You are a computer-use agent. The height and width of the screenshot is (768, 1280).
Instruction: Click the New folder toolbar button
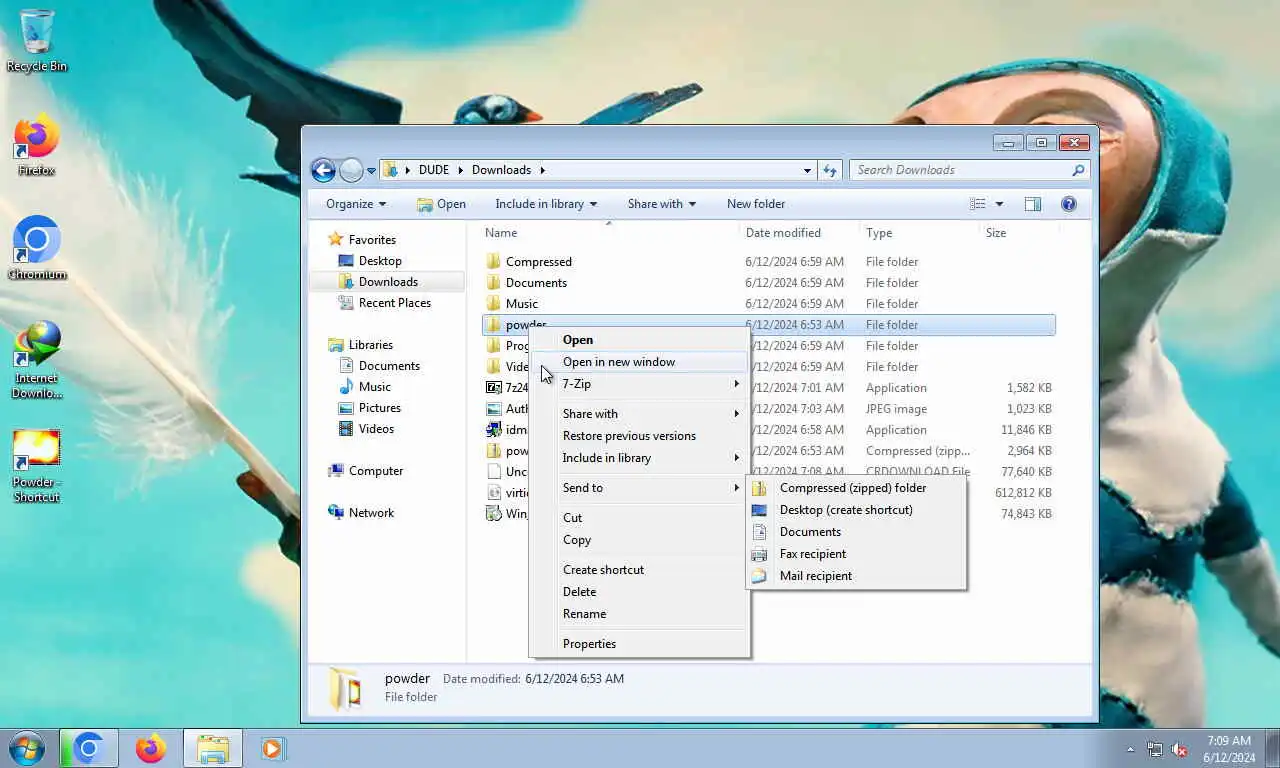point(756,204)
